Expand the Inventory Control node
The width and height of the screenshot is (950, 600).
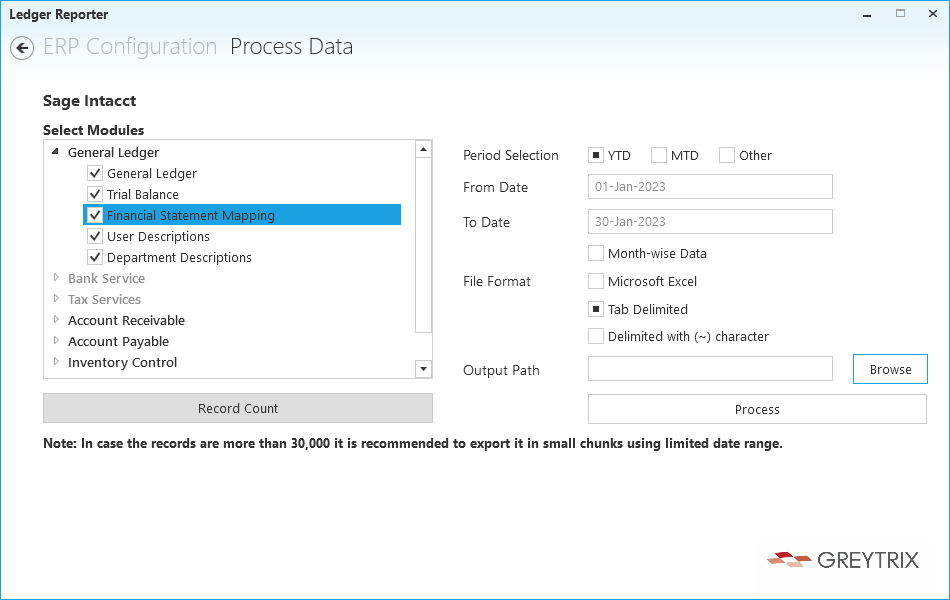tap(56, 362)
